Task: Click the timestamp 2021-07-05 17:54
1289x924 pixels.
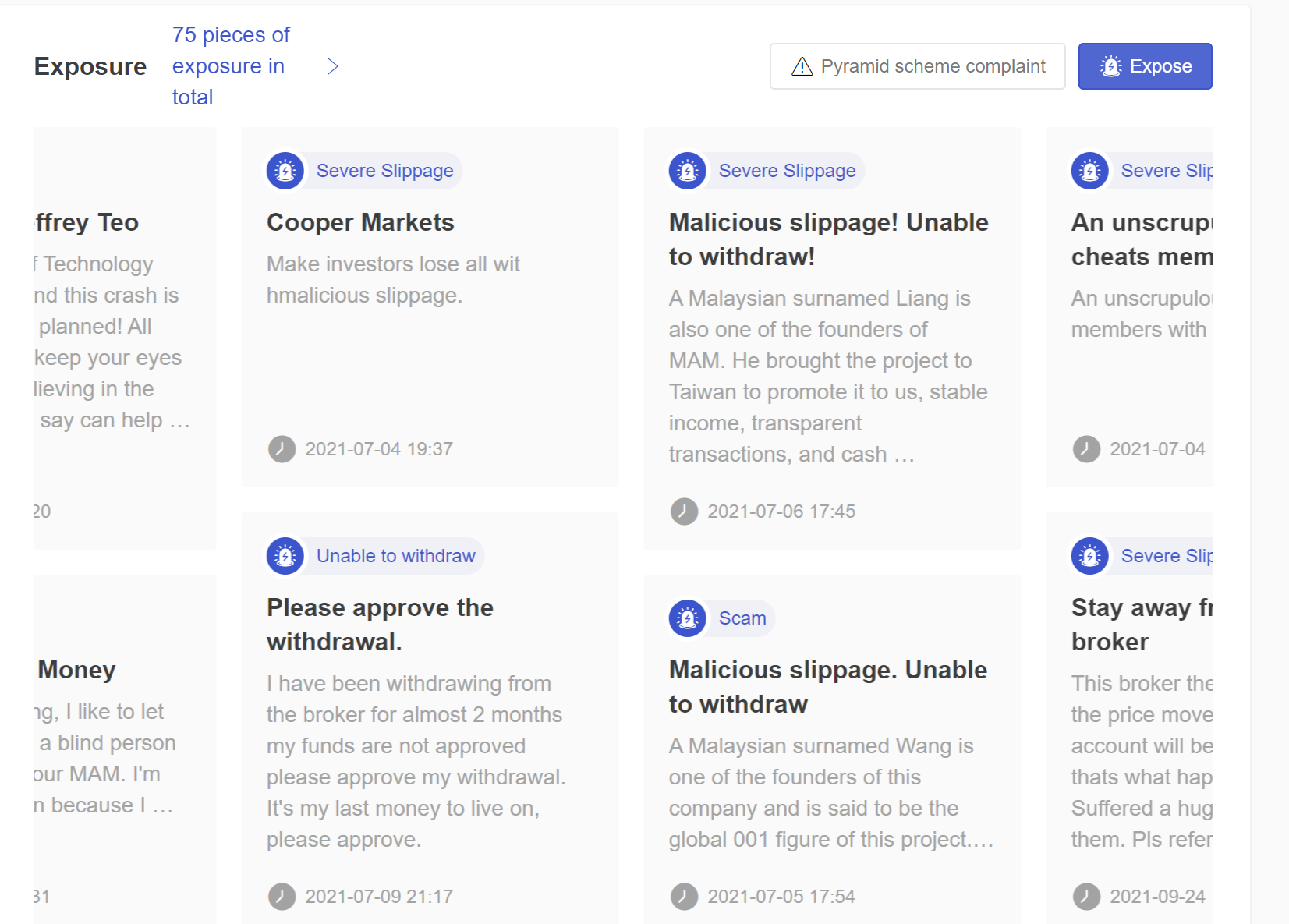Action: (781, 897)
